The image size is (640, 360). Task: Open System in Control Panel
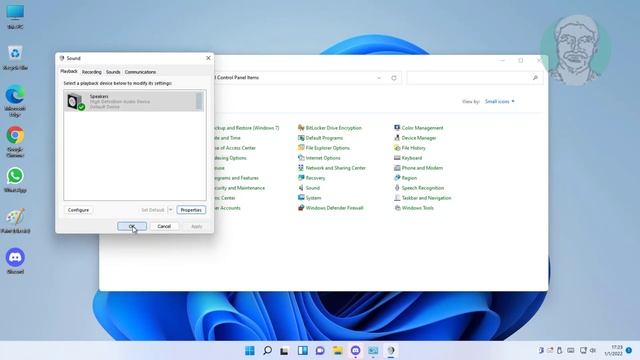click(309, 198)
